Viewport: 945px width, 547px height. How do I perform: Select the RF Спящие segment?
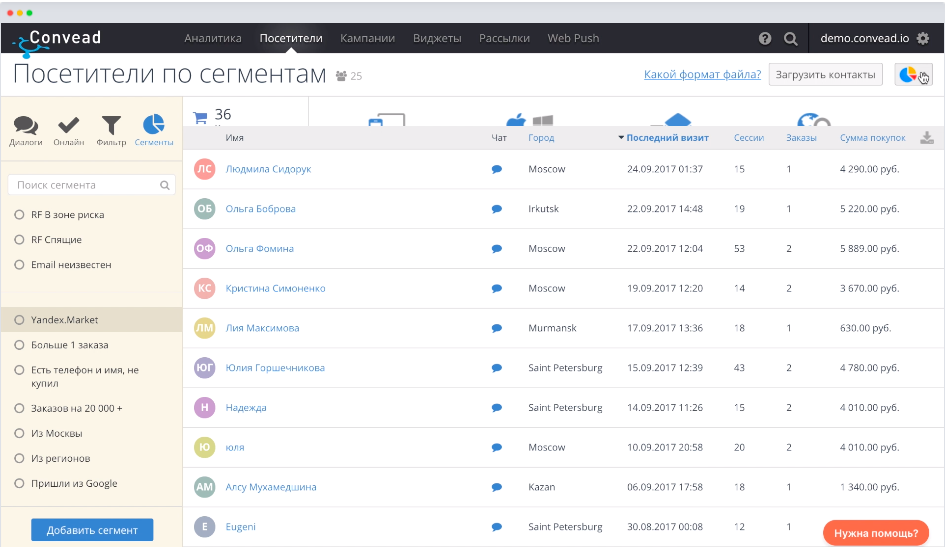click(48, 240)
